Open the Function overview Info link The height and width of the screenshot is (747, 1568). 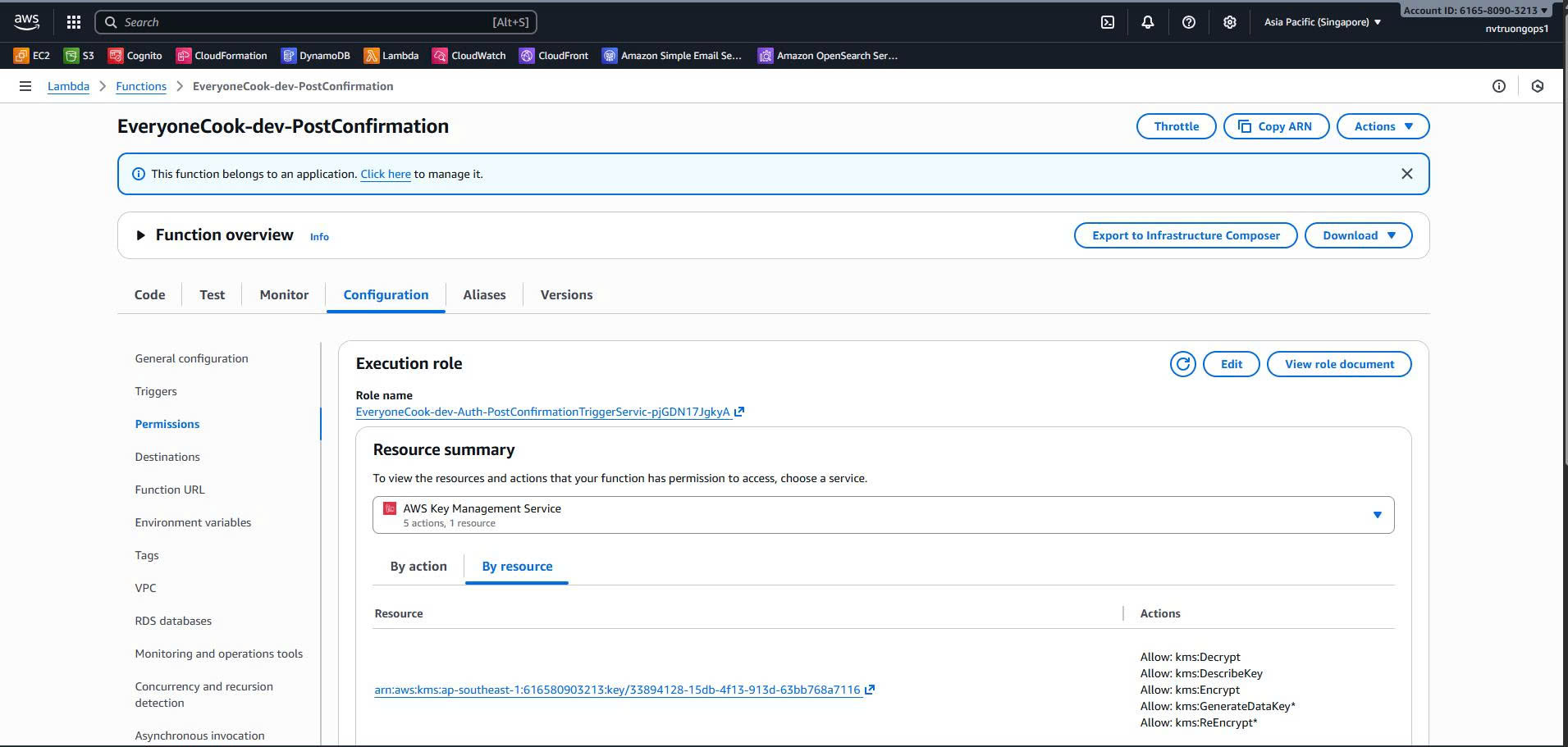pos(319,237)
